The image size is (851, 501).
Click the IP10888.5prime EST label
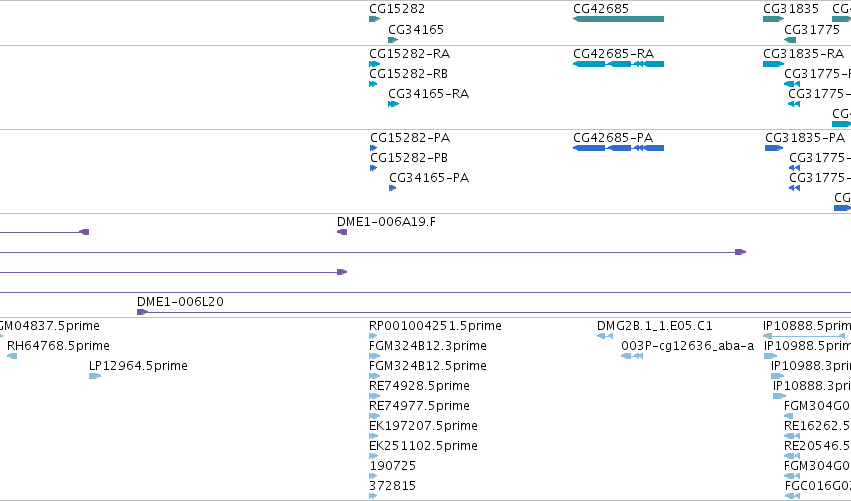[806, 326]
